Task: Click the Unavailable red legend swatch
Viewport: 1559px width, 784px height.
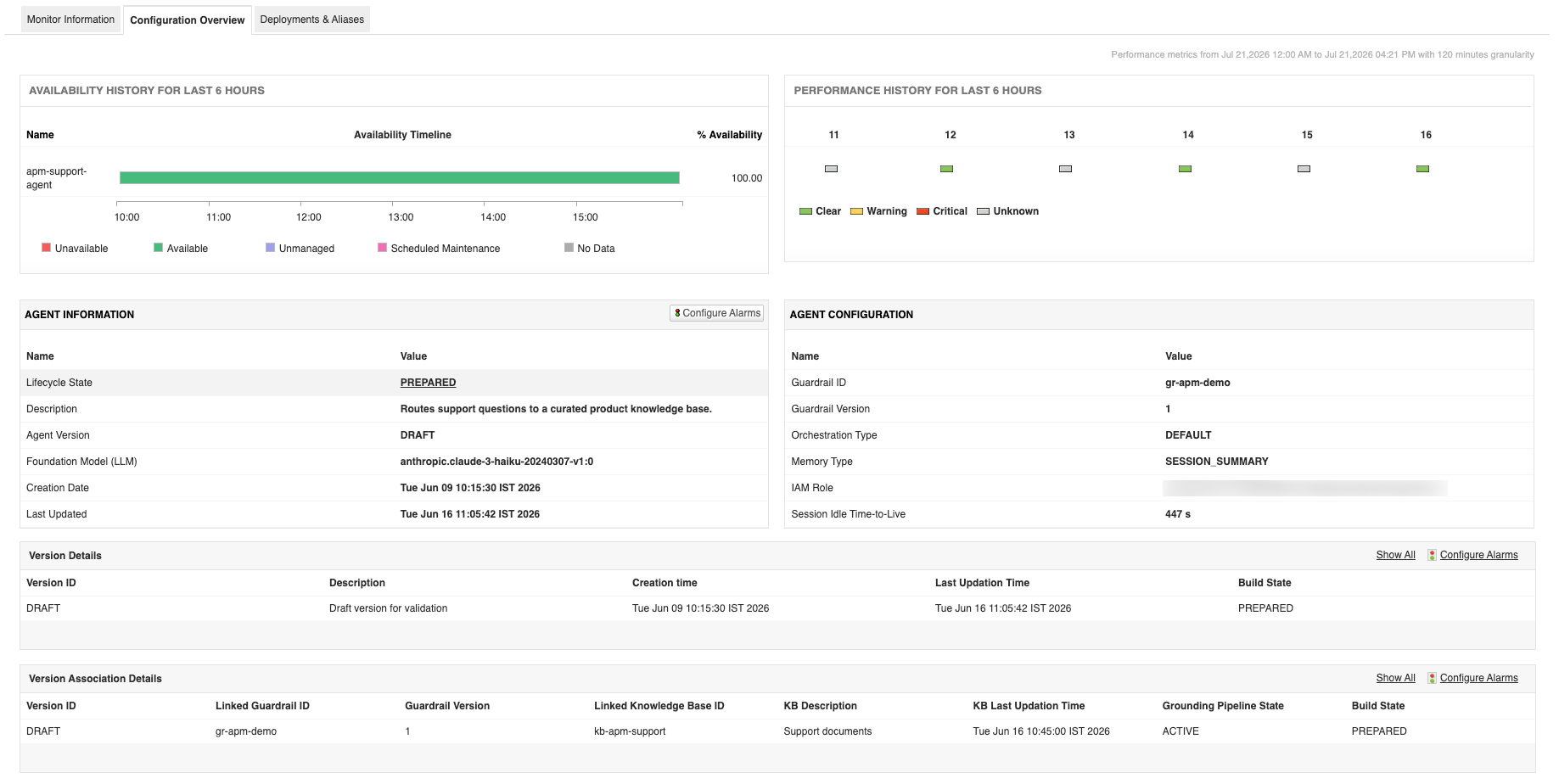Action: click(x=46, y=248)
